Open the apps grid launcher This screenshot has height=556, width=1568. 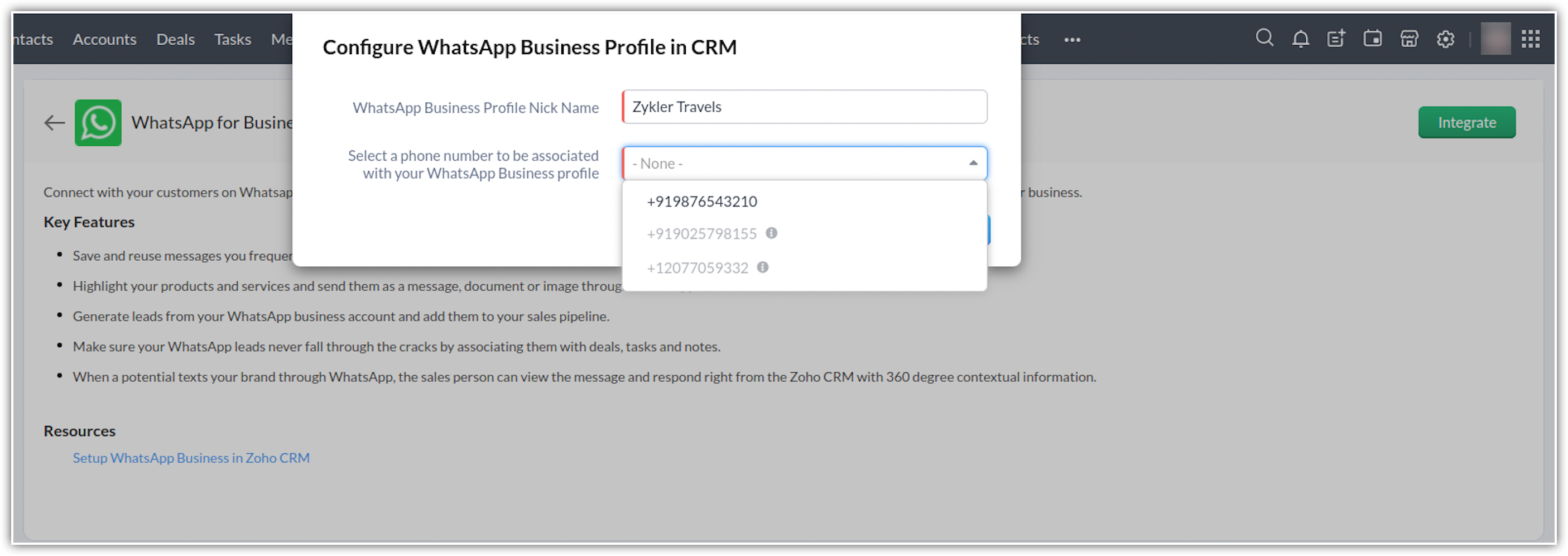tap(1530, 39)
